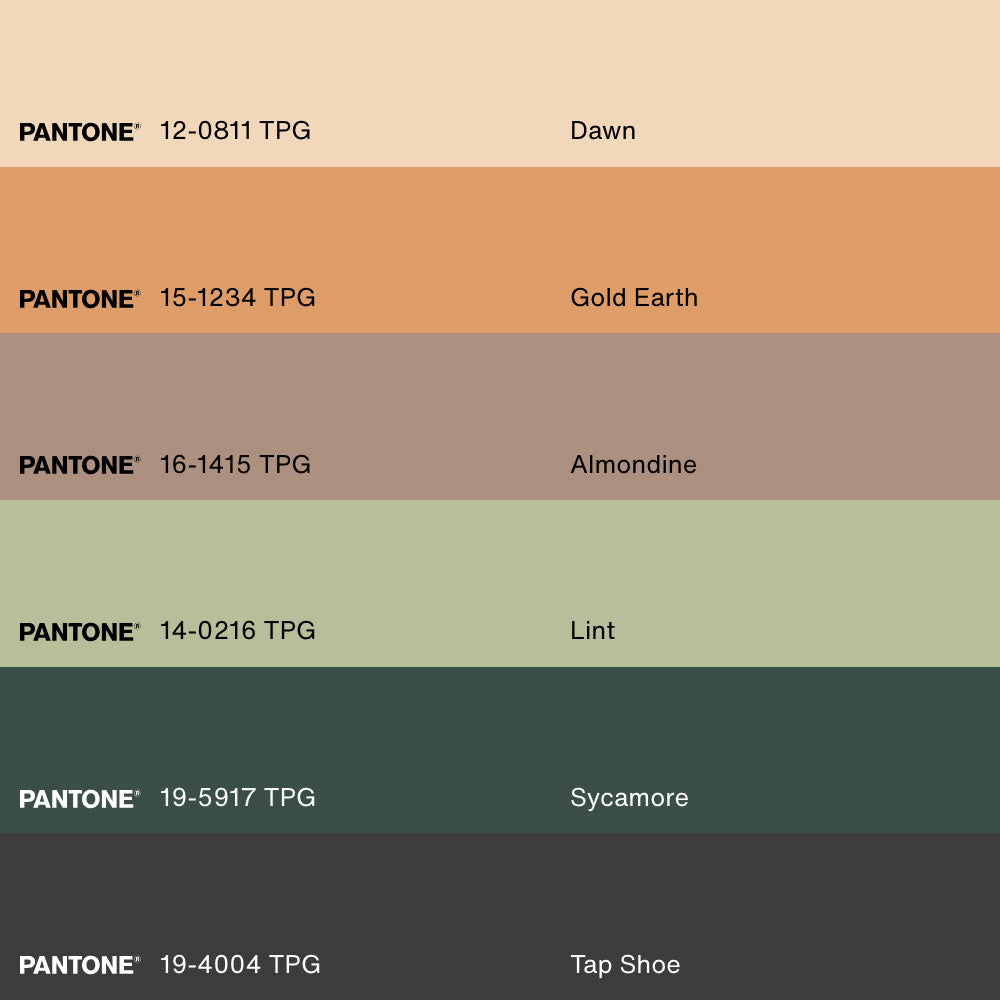This screenshot has width=1000, height=1000.
Task: Click the PANTONE logo beside 14-0216 TPG
Action: pyautogui.click(x=79, y=632)
